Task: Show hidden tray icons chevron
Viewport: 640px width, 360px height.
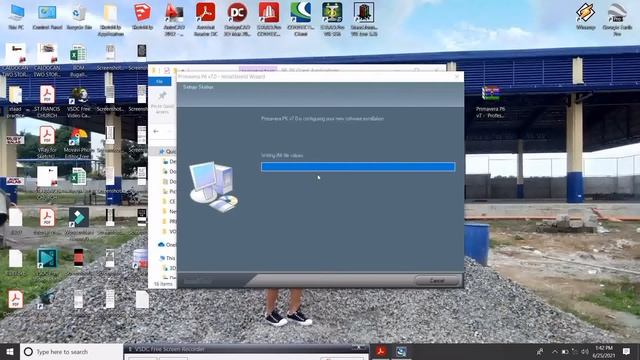Action: click(554, 351)
